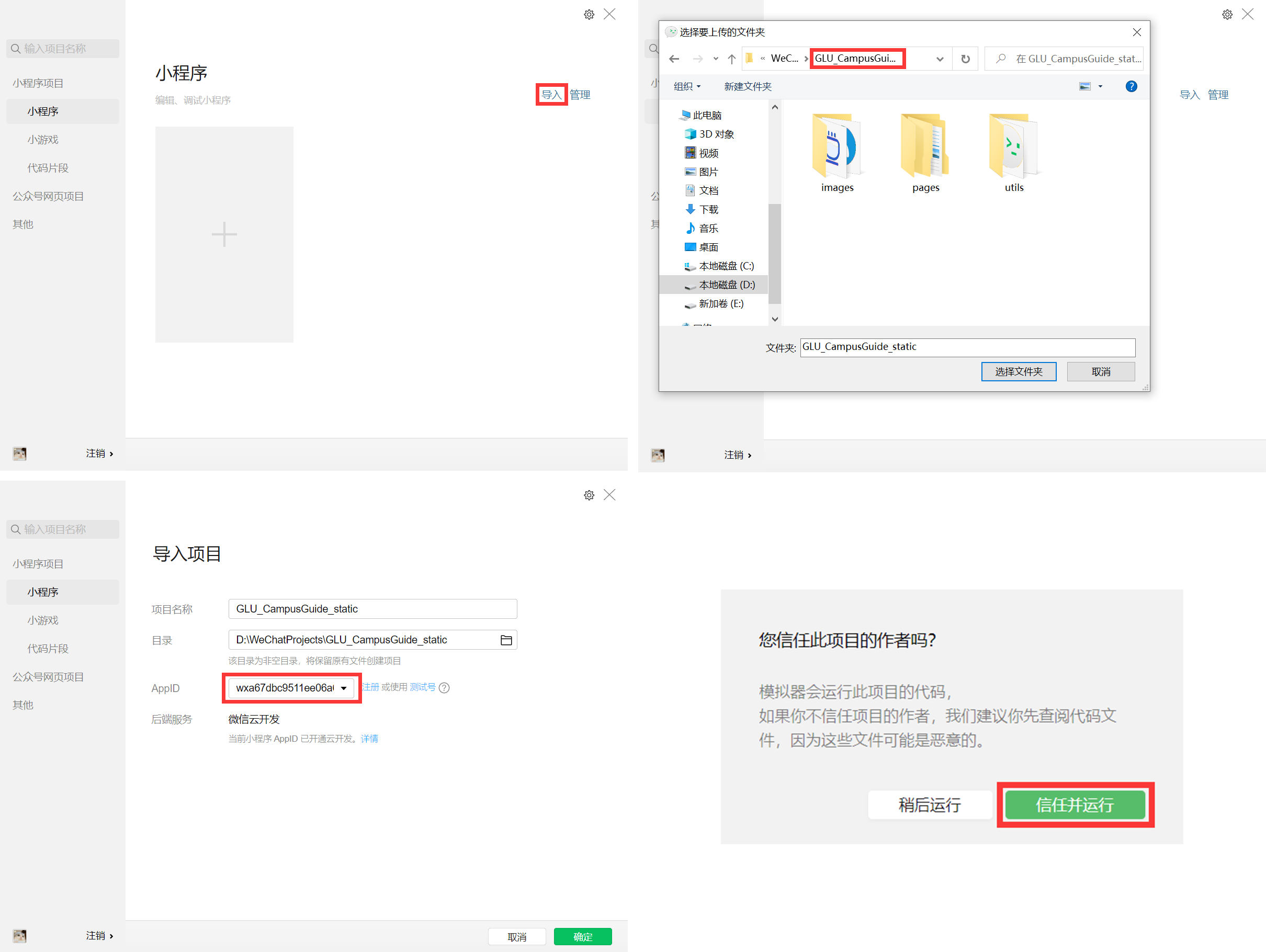The image size is (1266, 952).
Task: Select 小游戏 in the top-left sidebar
Action: tap(43, 140)
